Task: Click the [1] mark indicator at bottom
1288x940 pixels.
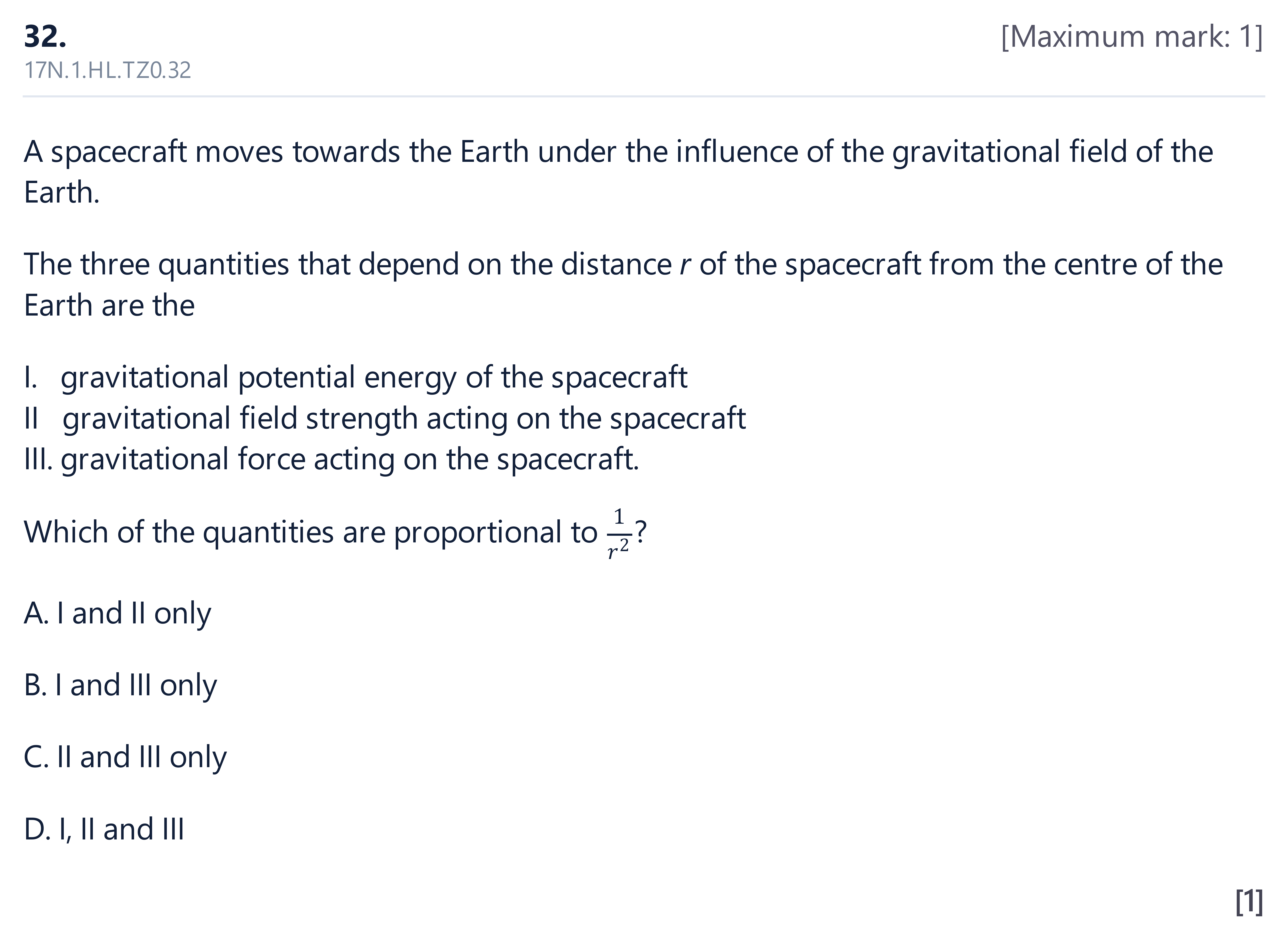Action: tap(1249, 901)
